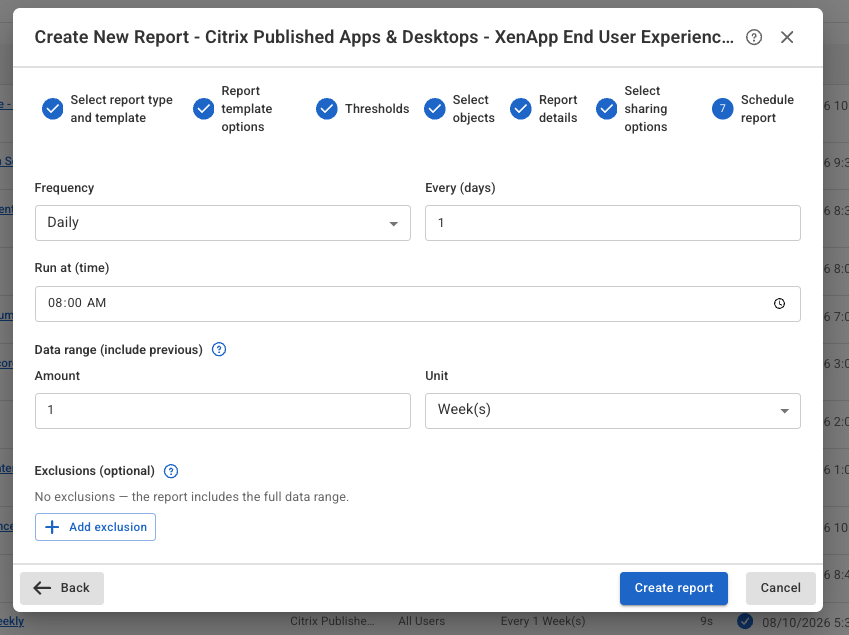Click 'All Users' cell in background table
The height and width of the screenshot is (635, 849).
421,621
